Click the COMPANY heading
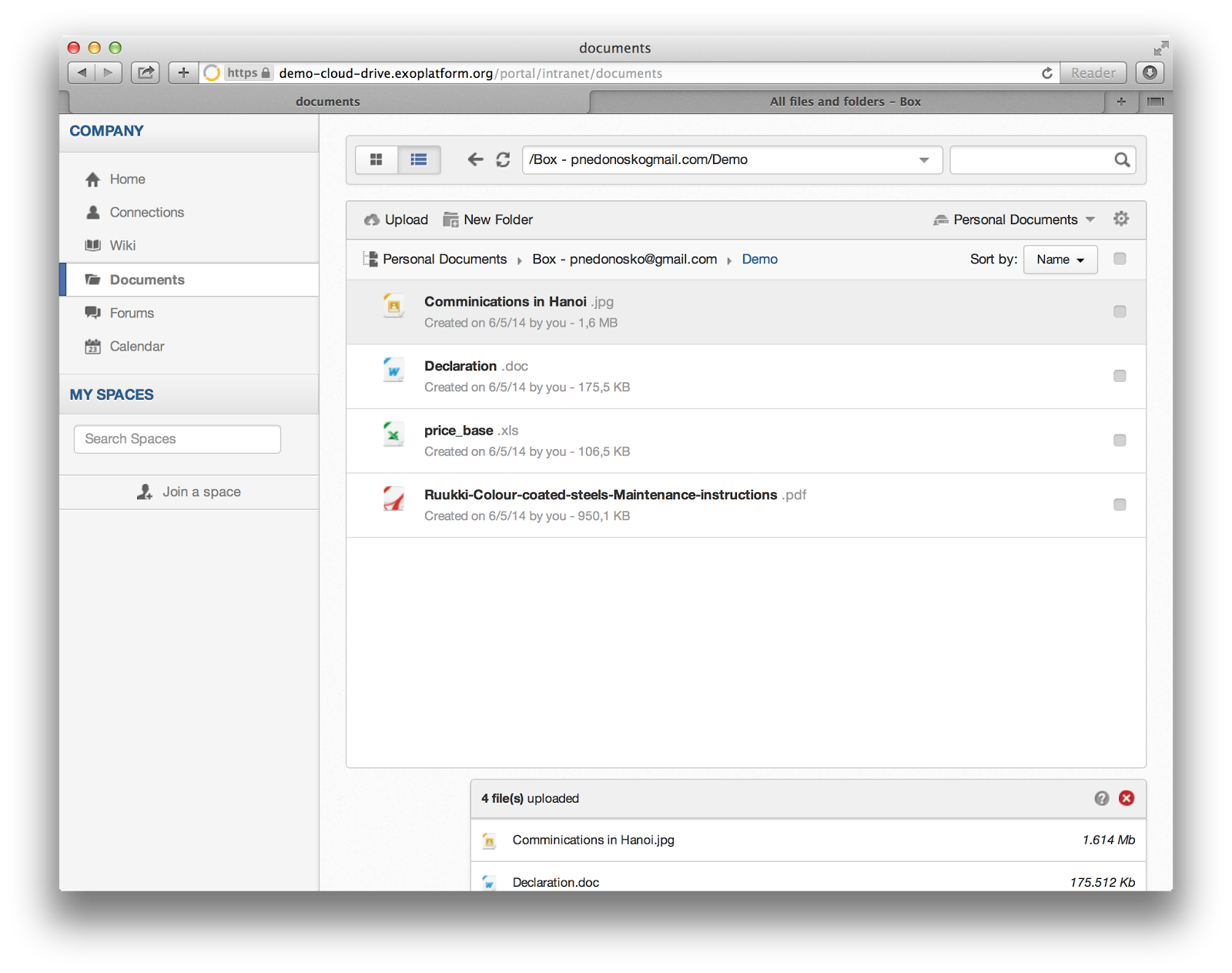Screen dimensions: 1232x973 (106, 130)
